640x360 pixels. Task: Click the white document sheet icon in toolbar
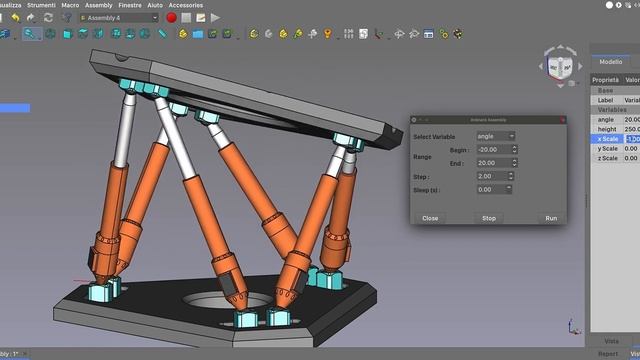(x=363, y=34)
